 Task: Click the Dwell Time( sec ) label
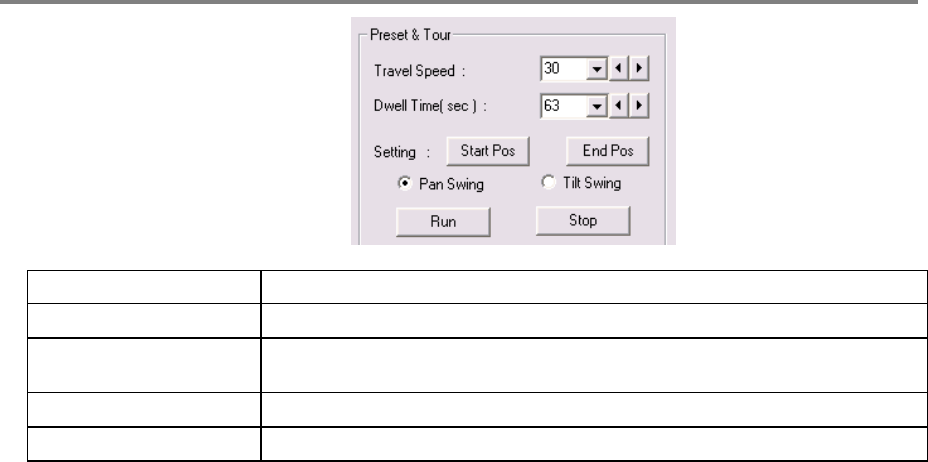click(416, 104)
